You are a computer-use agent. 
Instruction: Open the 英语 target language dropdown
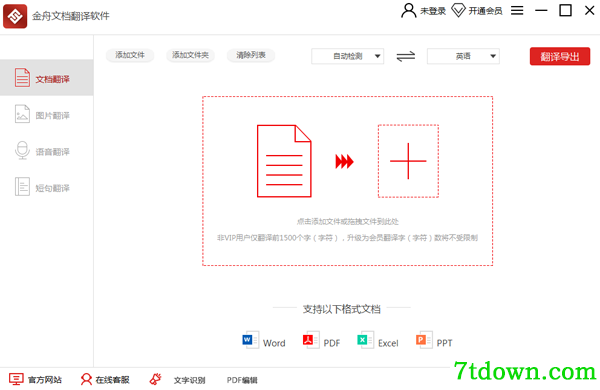463,56
